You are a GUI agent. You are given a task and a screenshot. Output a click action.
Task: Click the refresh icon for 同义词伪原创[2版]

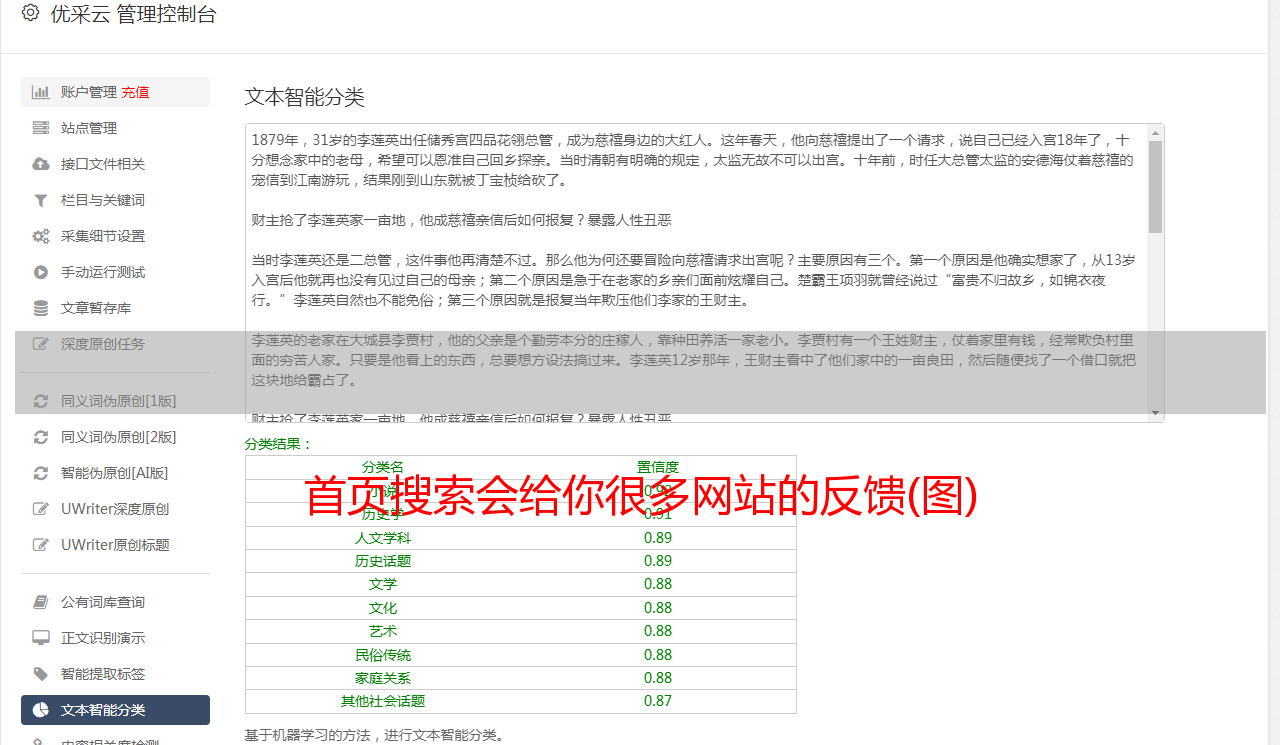coord(41,437)
